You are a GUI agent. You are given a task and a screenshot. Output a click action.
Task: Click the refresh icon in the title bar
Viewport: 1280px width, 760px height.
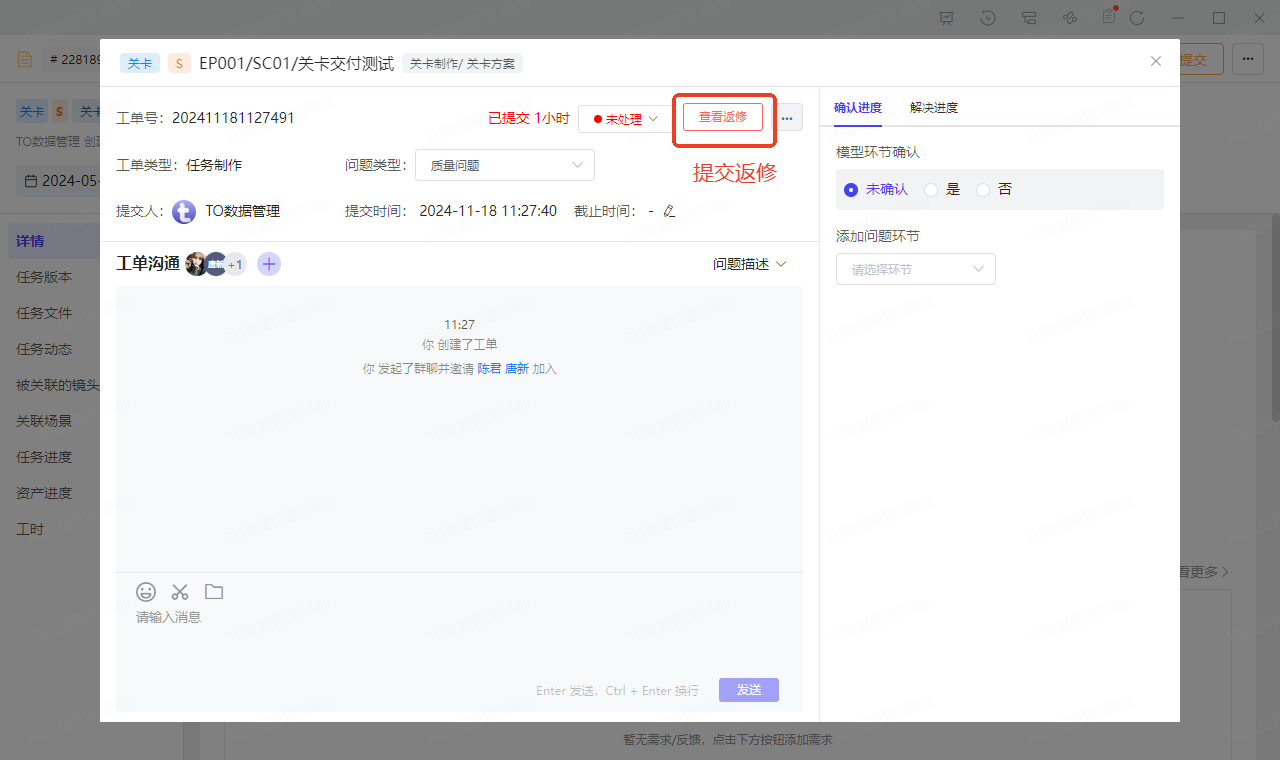pyautogui.click(x=1137, y=18)
